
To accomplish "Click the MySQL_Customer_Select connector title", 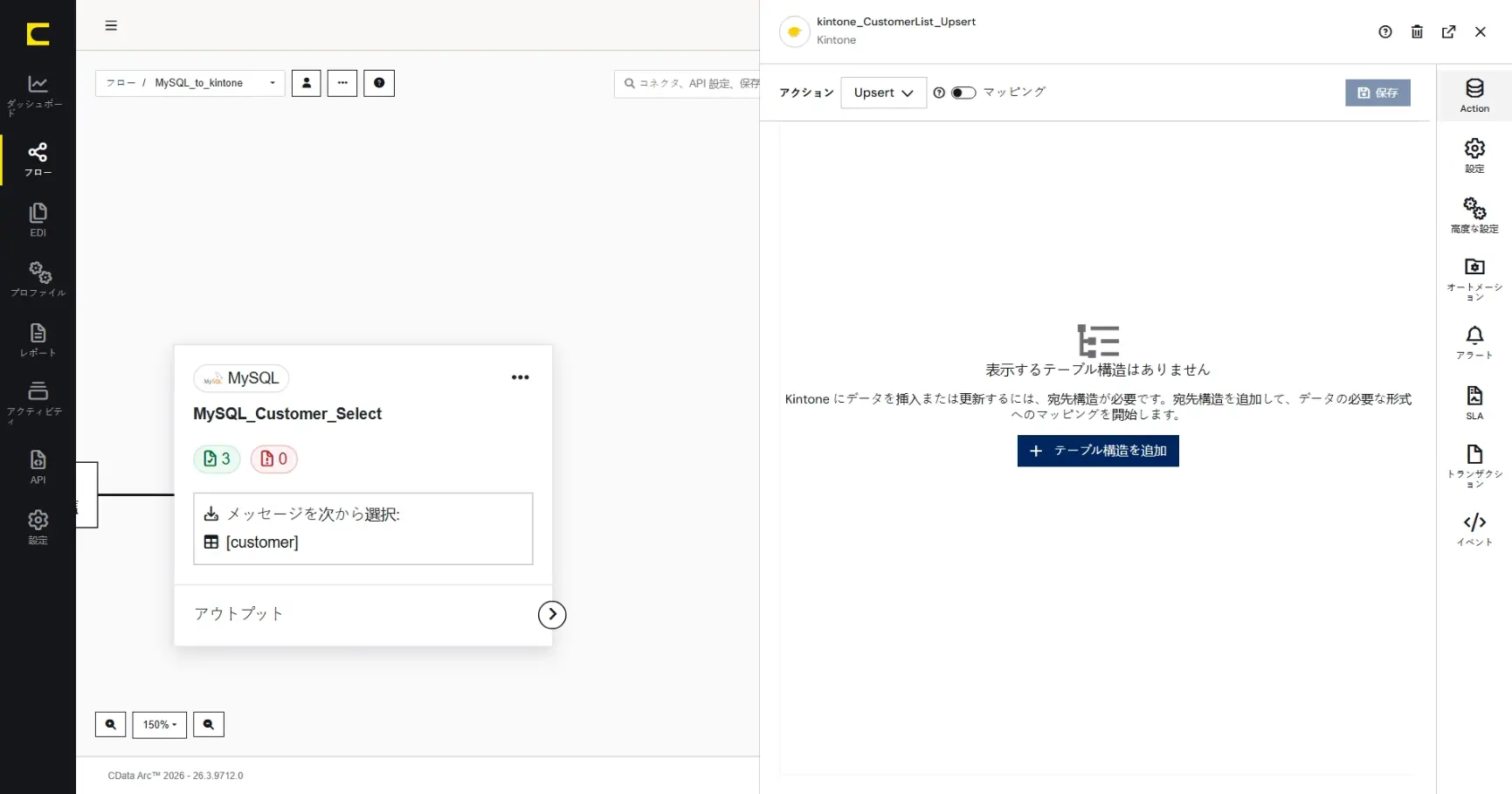I will pyautogui.click(x=287, y=414).
